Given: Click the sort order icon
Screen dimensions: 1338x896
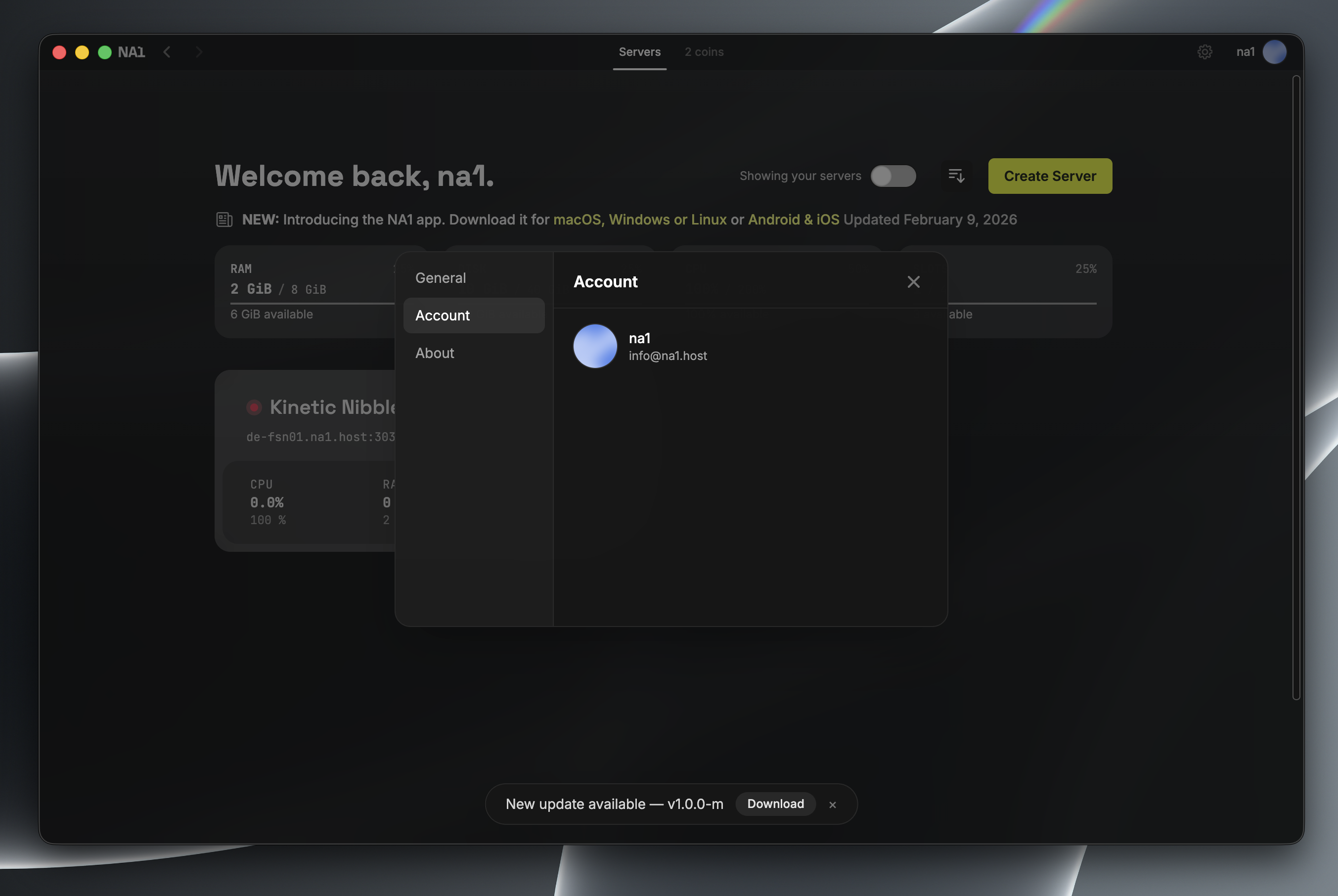Looking at the screenshot, I should click(956, 176).
